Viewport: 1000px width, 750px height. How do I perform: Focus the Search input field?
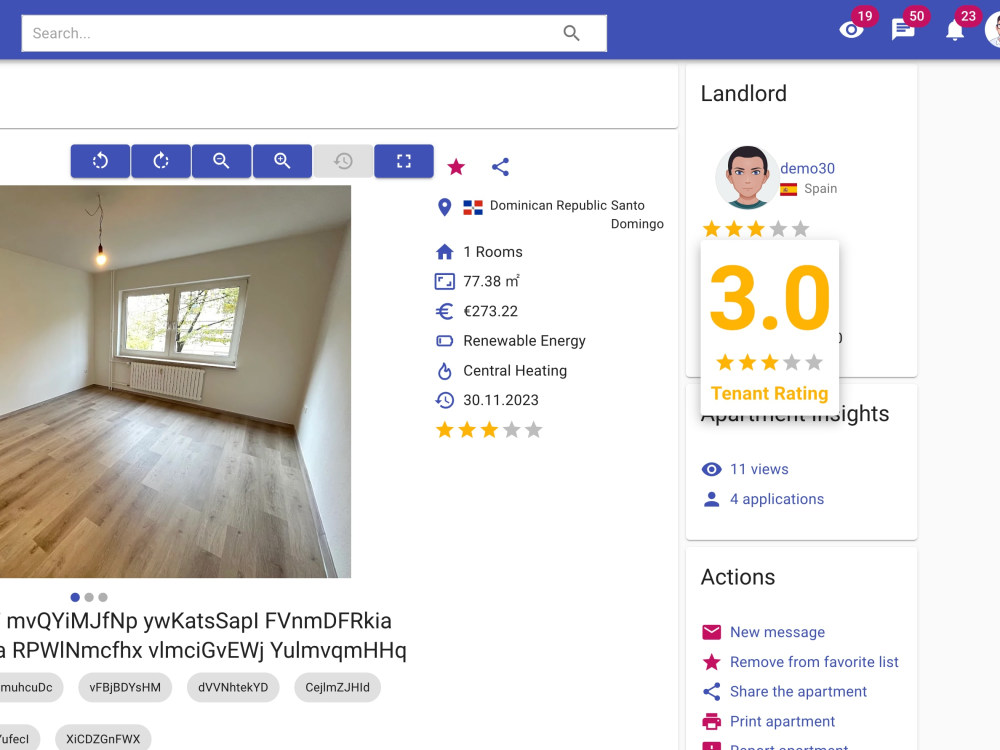click(x=314, y=33)
